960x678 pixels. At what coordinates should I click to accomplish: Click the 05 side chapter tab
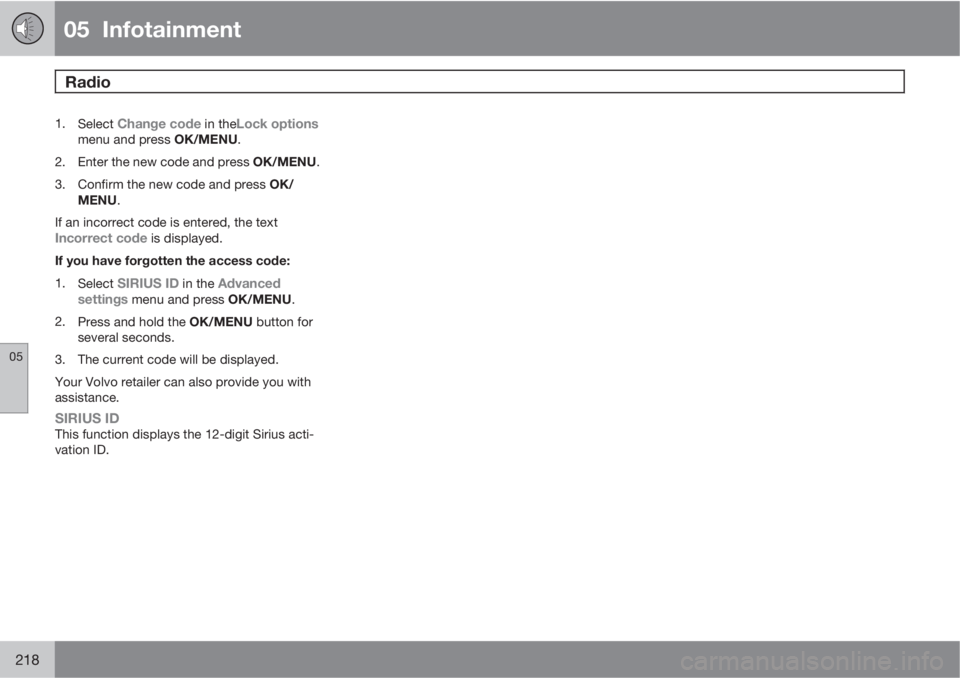coord(14,377)
